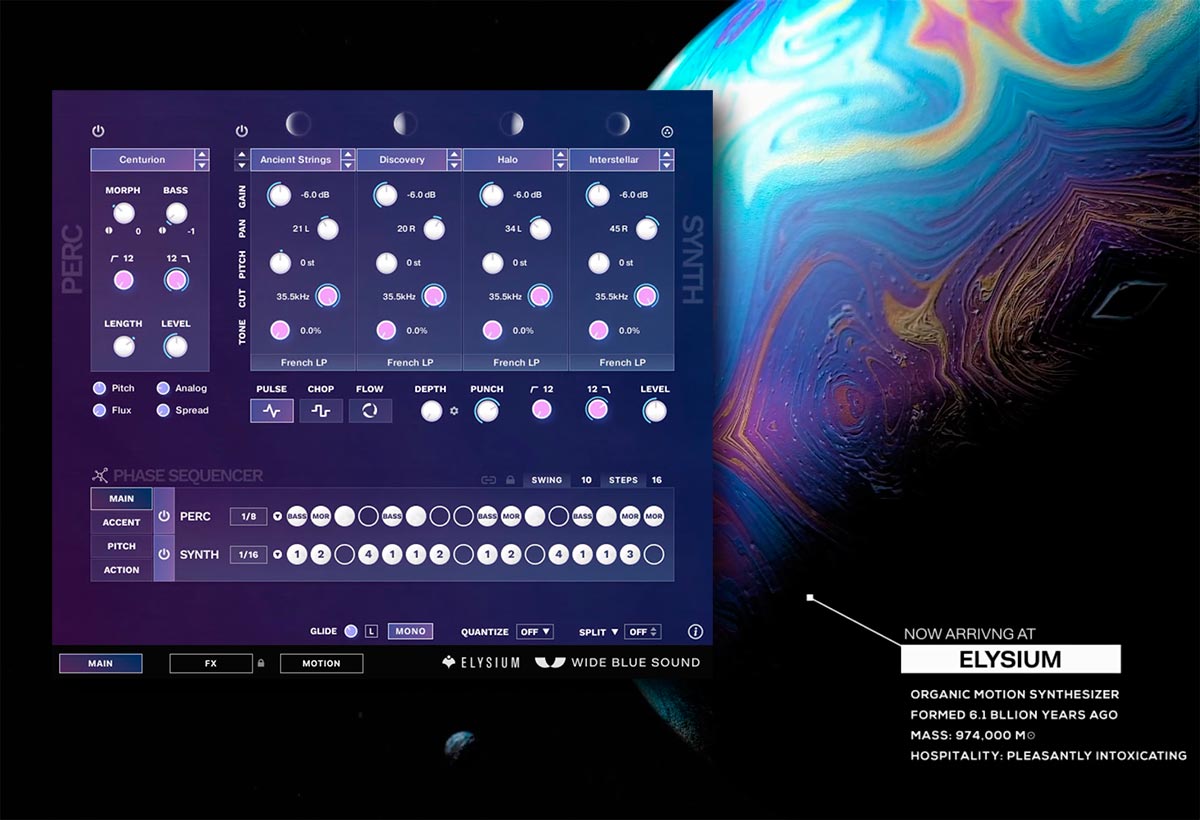1200x820 pixels.
Task: Toggle the PERC section power icon
Action: (x=98, y=131)
